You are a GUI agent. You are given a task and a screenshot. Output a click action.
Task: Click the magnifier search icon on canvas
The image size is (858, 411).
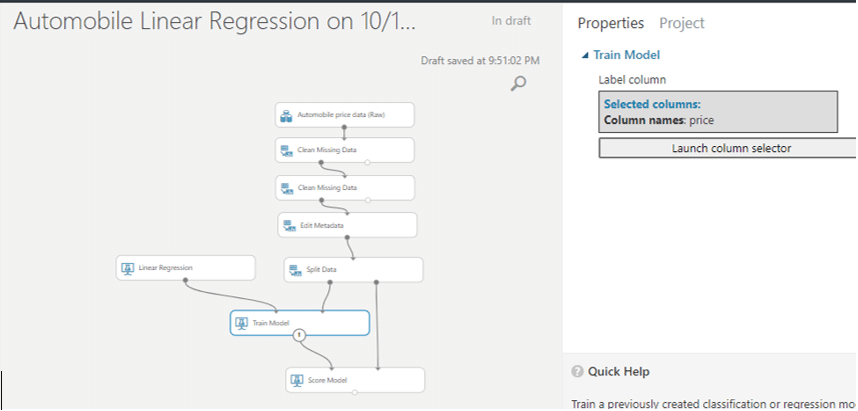(x=518, y=84)
